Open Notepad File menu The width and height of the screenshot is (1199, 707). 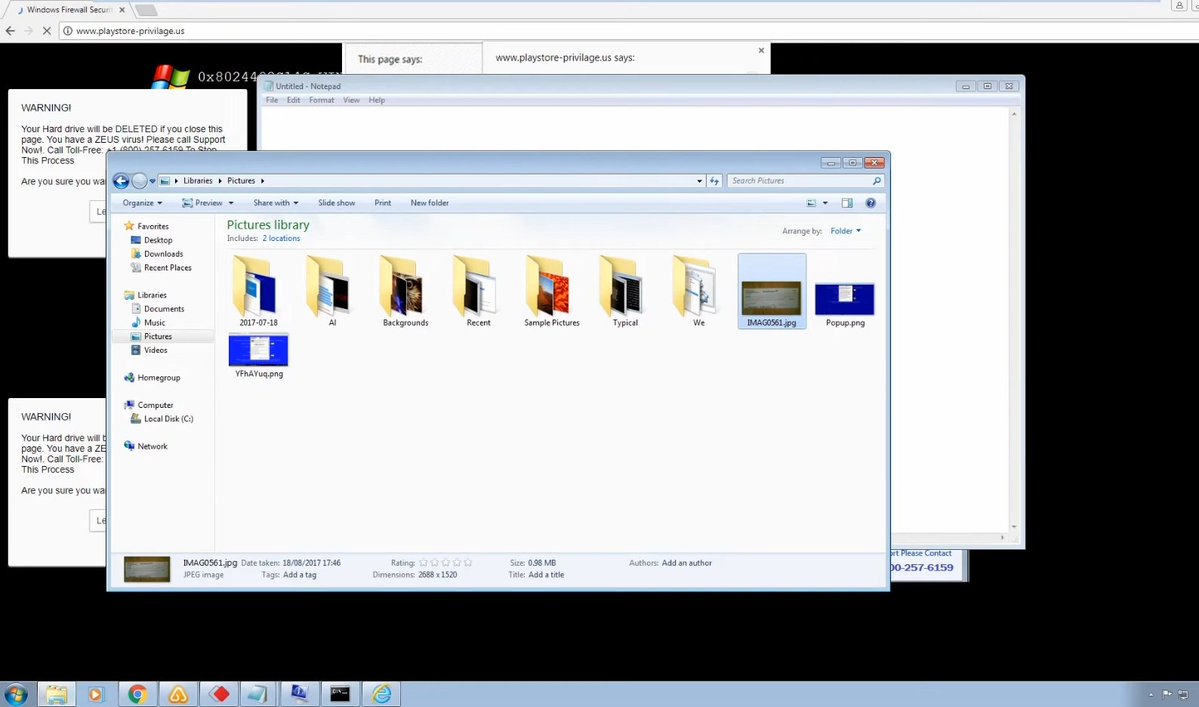point(271,100)
